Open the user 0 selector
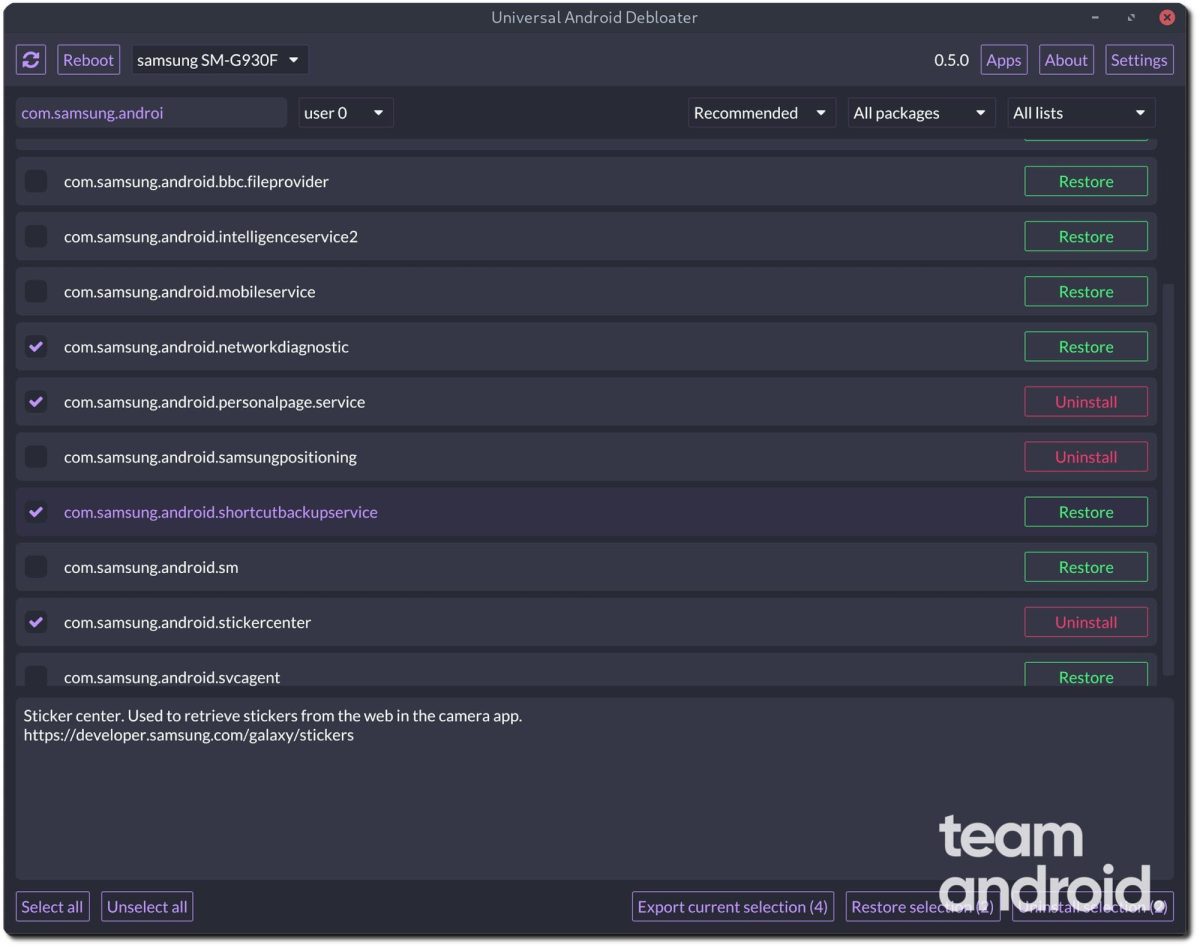Image resolution: width=1200 pixels, height=948 pixels. tap(345, 113)
